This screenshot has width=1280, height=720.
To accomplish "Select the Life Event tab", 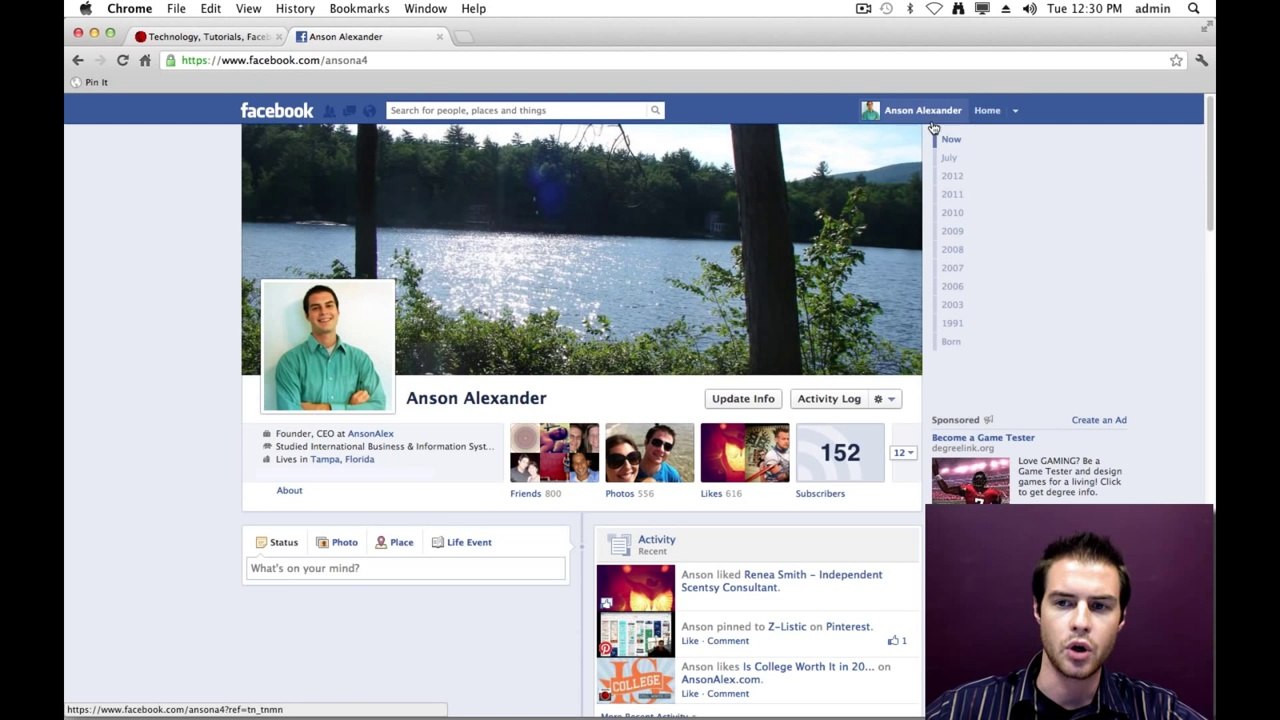I will 462,542.
